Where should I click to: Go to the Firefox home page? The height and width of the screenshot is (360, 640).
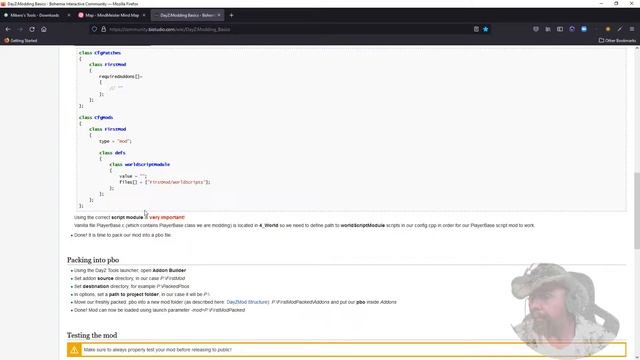tap(44, 29)
